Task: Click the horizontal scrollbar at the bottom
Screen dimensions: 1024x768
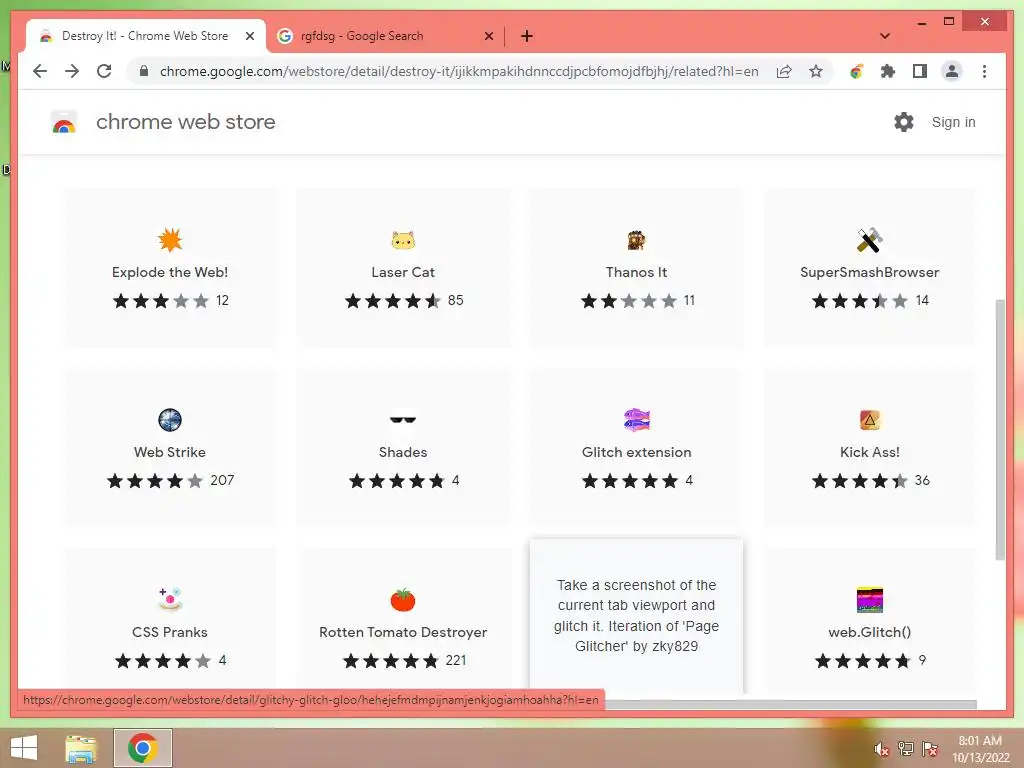Action: coord(790,704)
